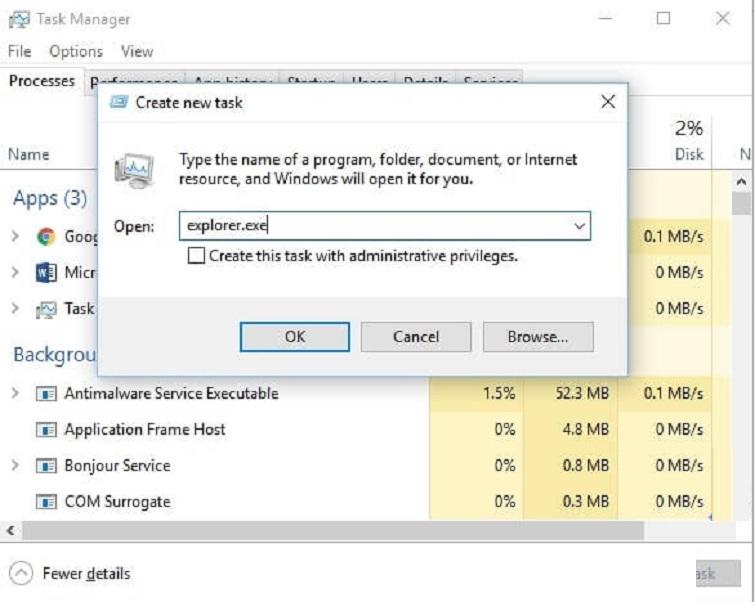The width and height of the screenshot is (755, 602).
Task: Expand the Google Chrome app row
Action: [x=15, y=237]
